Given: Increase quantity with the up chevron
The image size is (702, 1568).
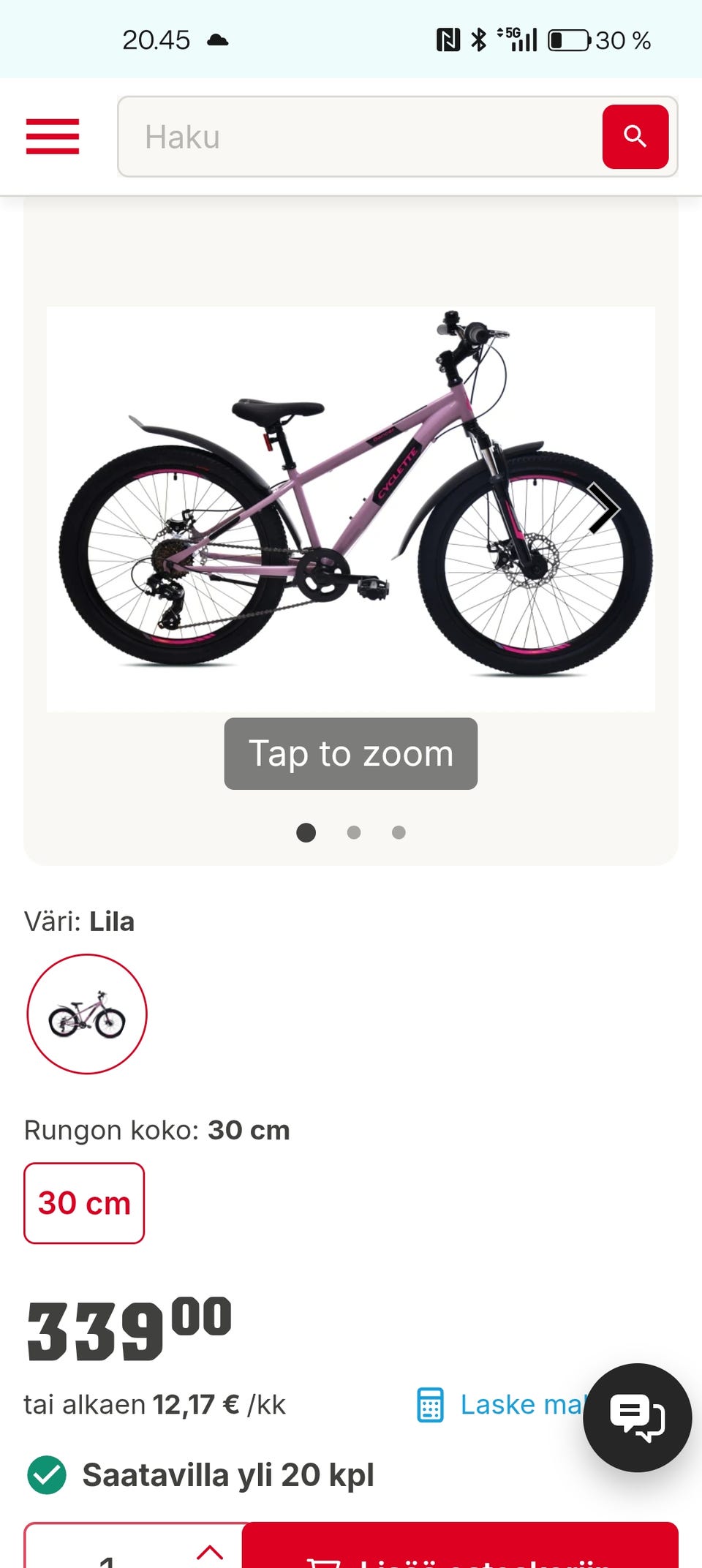Looking at the screenshot, I should point(211,1550).
